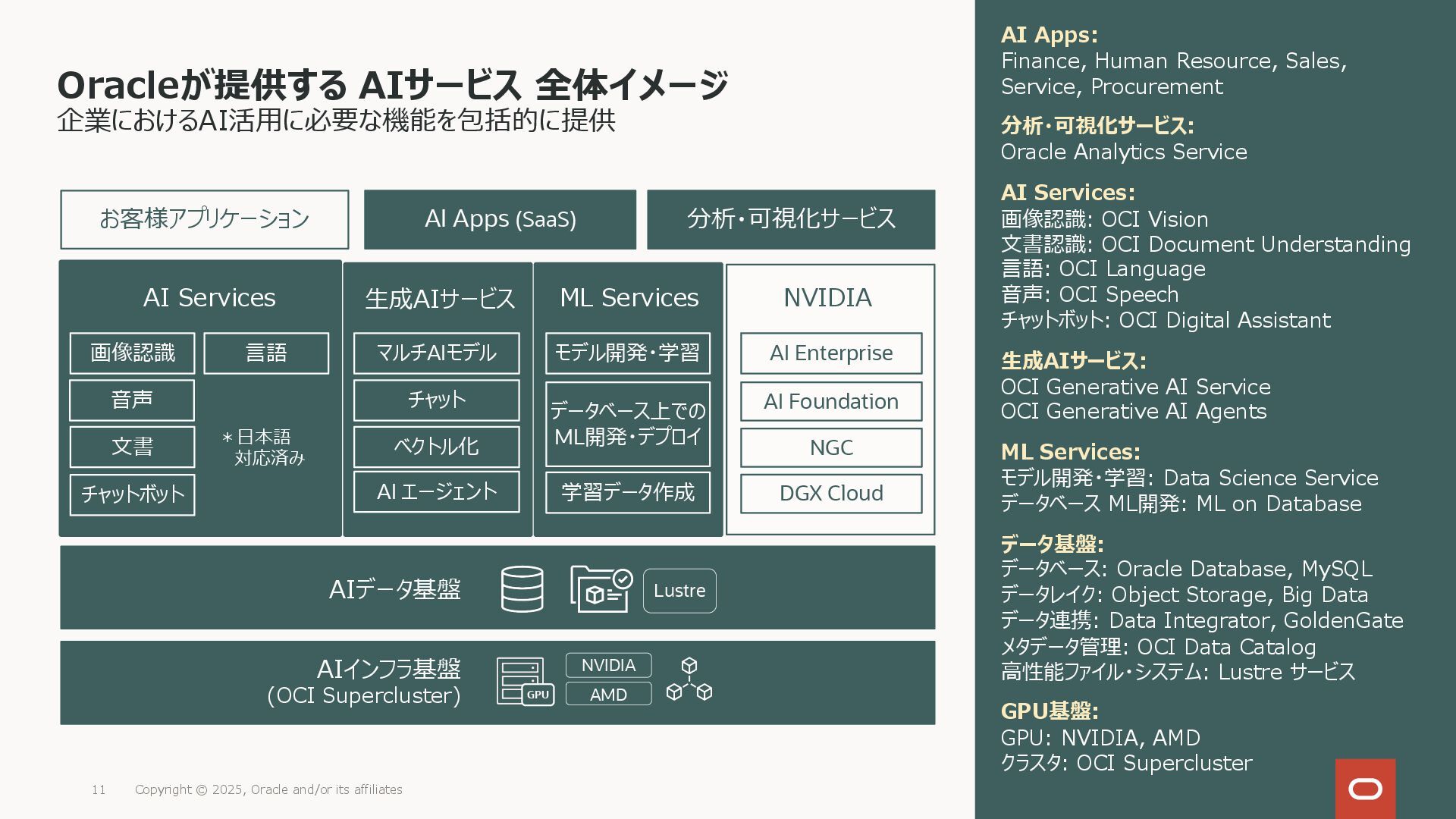Click the NGC box
The image size is (1456, 819).
(831, 447)
